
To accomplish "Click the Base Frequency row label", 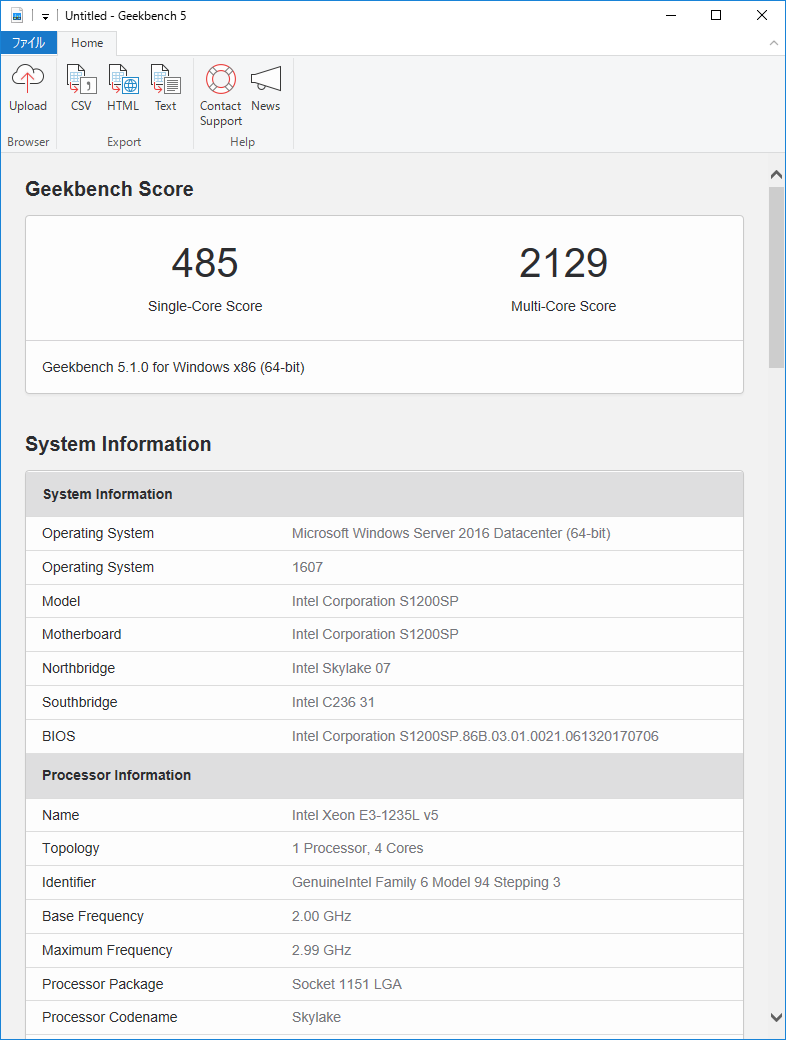I will point(93,916).
